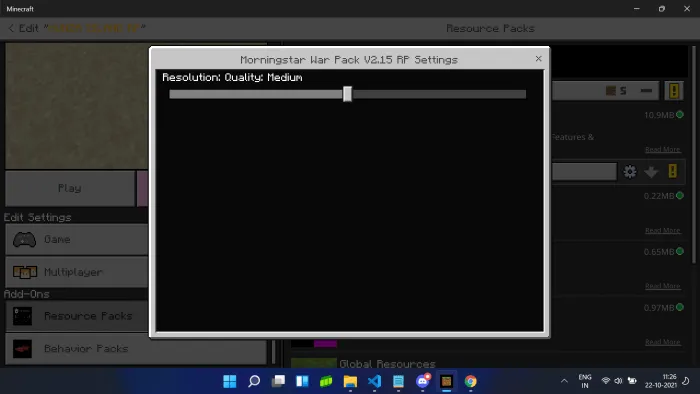
Task: Click the Resource Packs header title
Action: pyautogui.click(x=490, y=28)
